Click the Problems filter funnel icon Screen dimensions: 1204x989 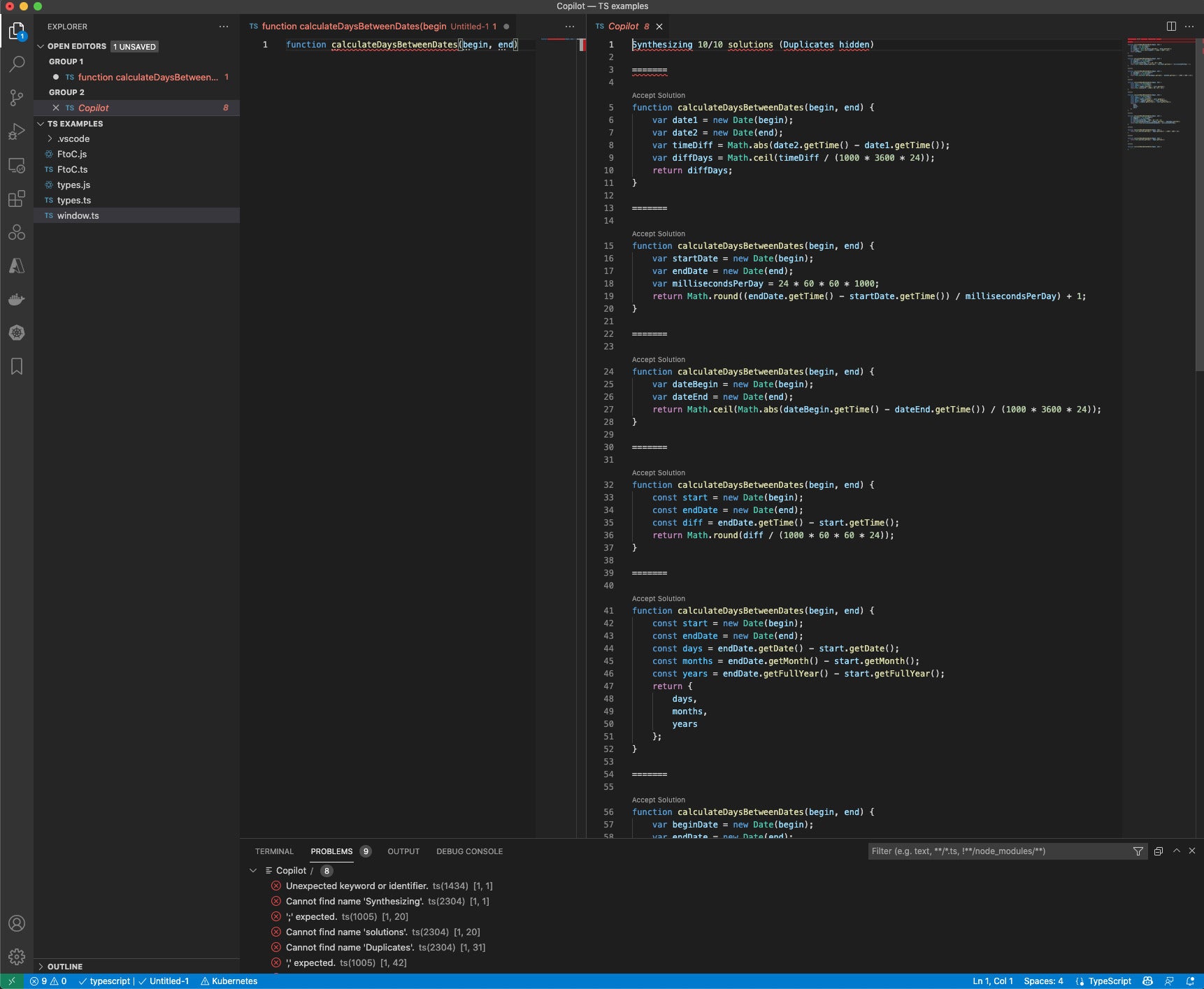click(x=1138, y=851)
